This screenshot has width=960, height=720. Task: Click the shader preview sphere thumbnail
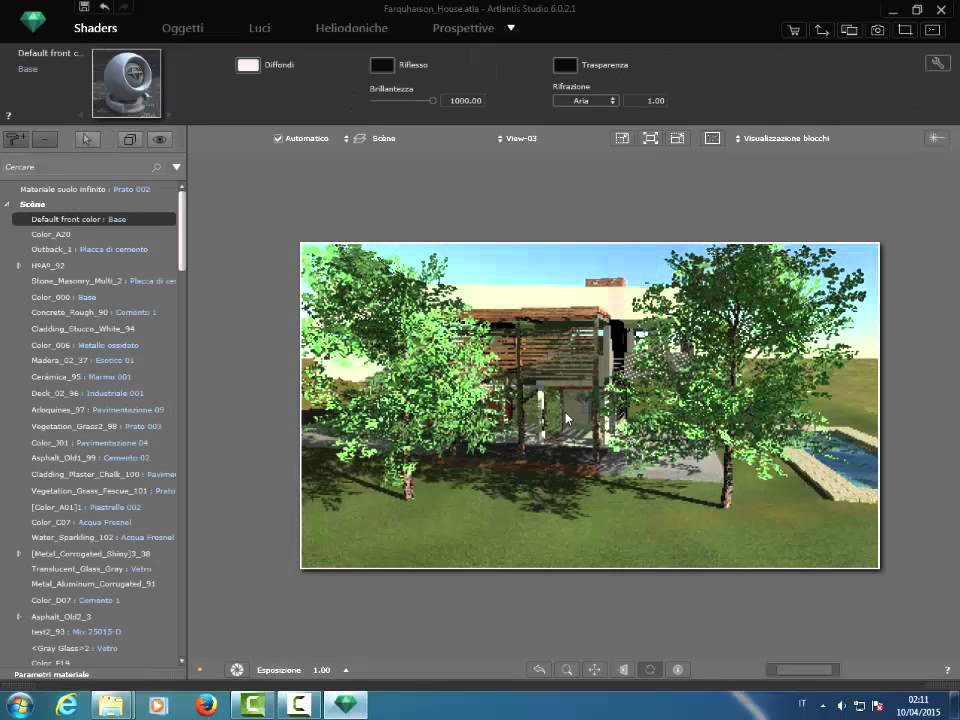click(126, 83)
